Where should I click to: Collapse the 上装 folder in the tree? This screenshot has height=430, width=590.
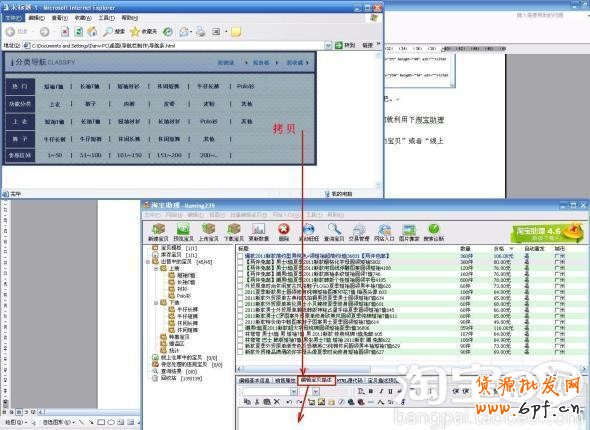(156, 269)
